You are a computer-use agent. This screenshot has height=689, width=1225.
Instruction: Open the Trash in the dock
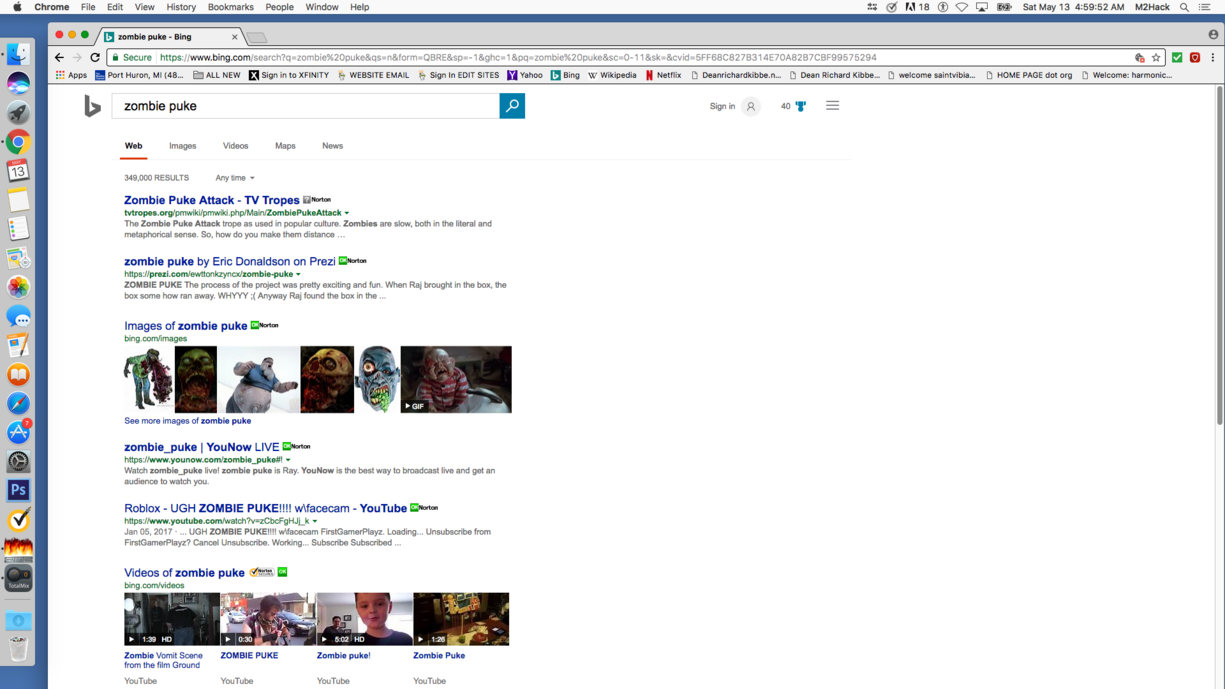tap(18, 649)
